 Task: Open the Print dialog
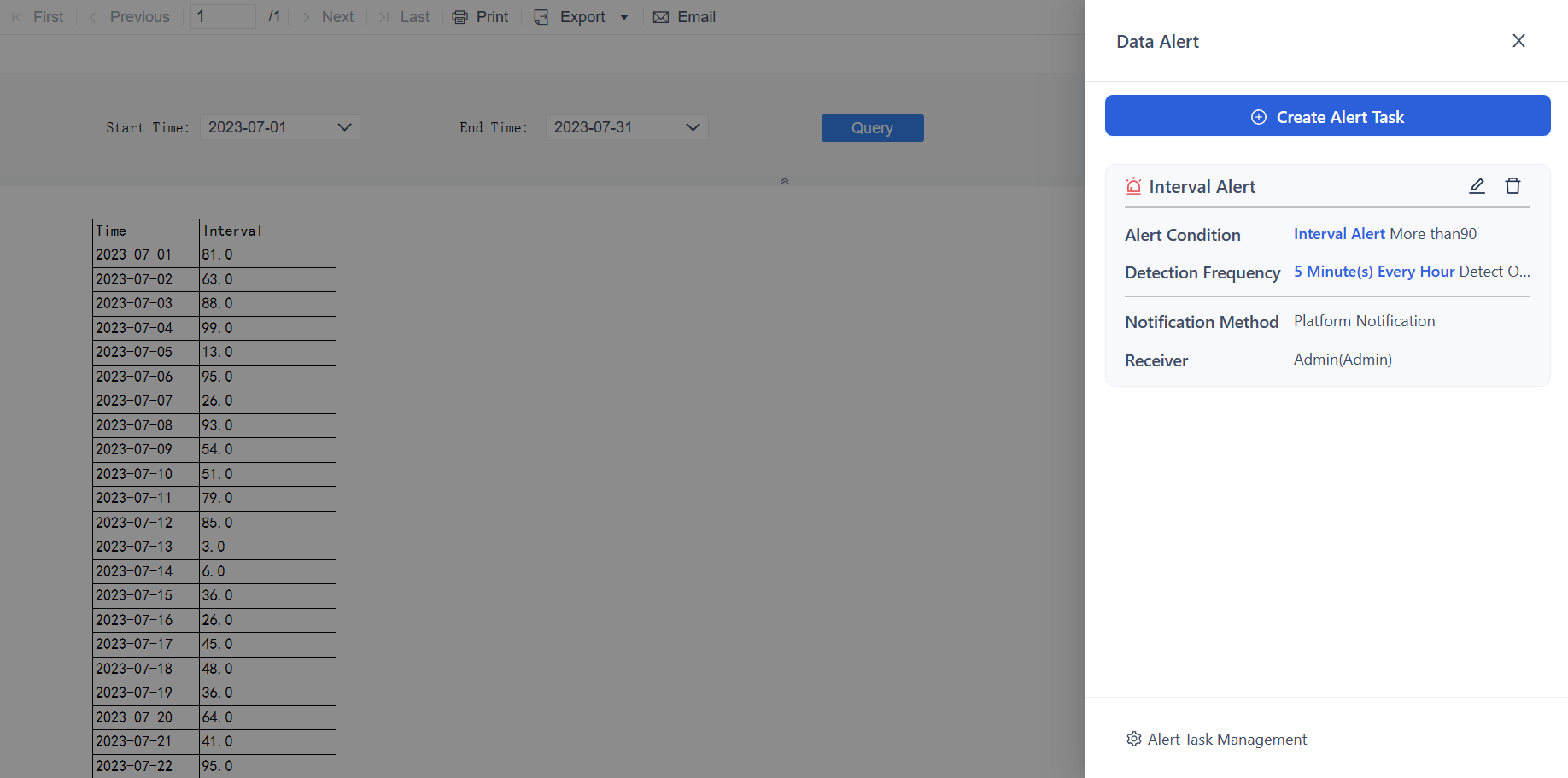(480, 16)
